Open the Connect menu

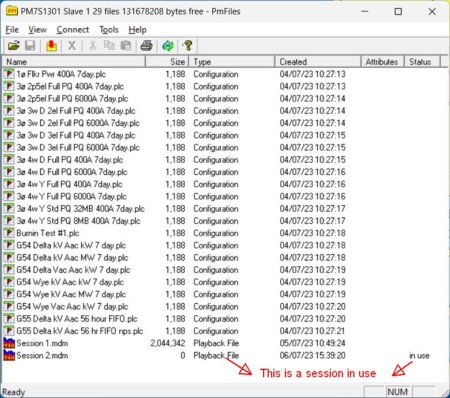point(73,30)
